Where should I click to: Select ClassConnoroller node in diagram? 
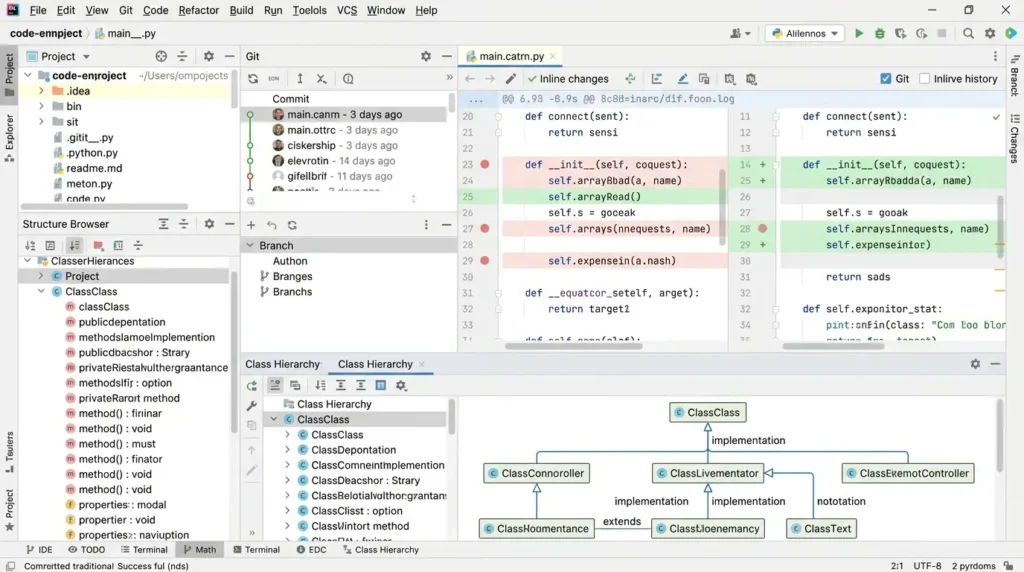[536, 473]
